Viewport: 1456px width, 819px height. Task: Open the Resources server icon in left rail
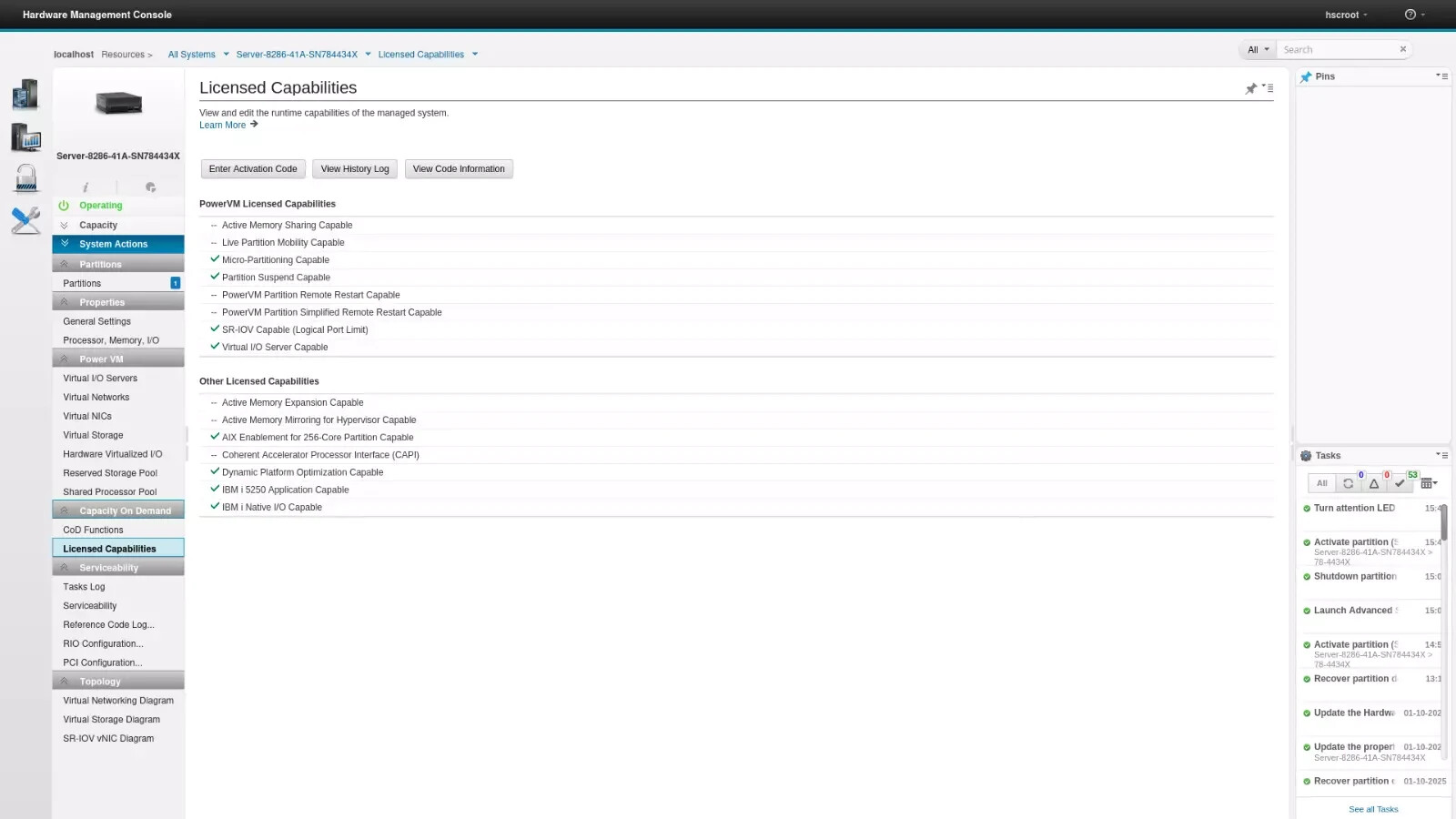(25, 94)
